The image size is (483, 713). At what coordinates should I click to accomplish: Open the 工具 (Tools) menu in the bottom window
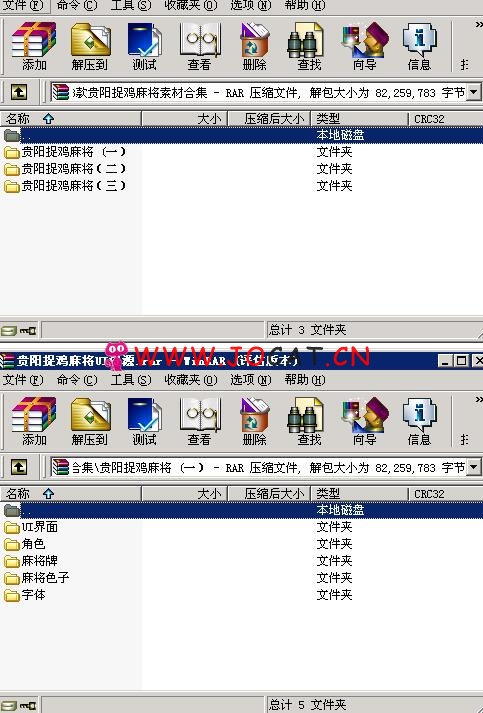pos(131,380)
